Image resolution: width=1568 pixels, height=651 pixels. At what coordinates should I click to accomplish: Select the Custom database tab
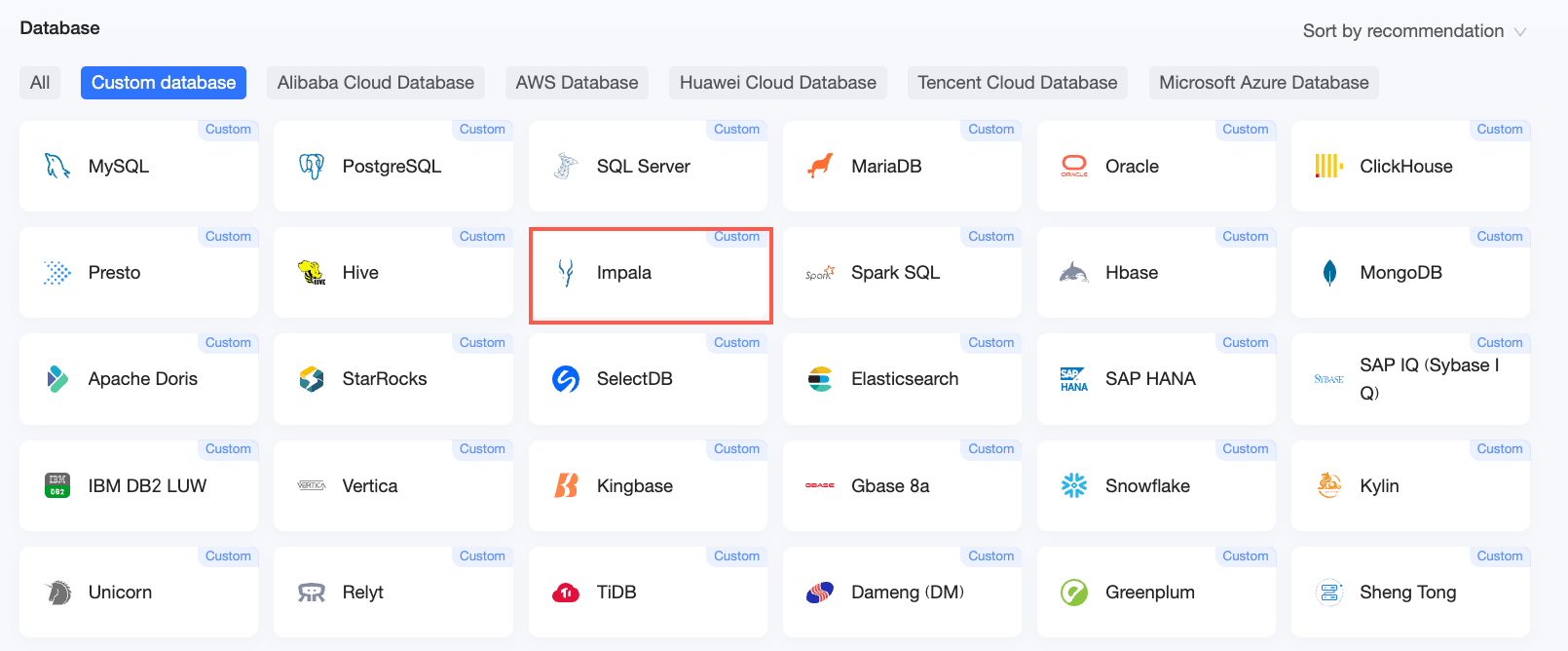164,83
